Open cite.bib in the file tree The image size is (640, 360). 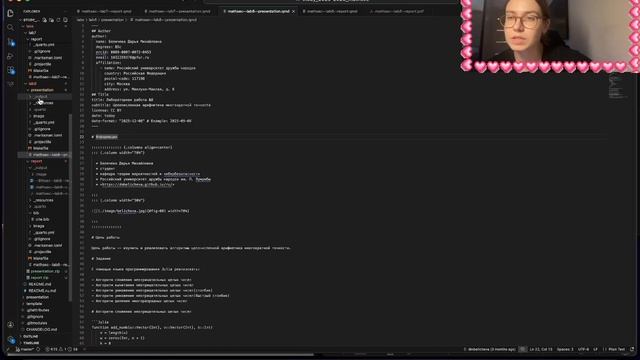pos(42,220)
